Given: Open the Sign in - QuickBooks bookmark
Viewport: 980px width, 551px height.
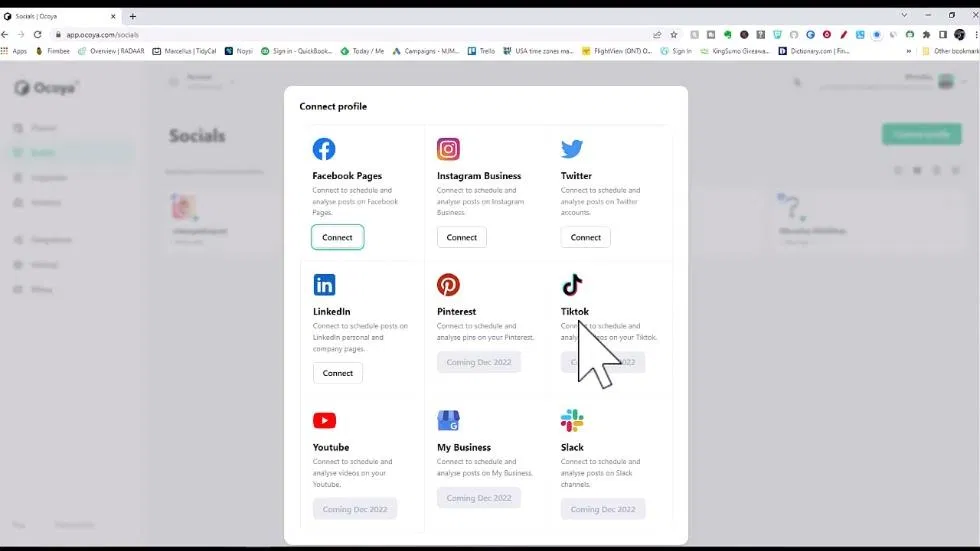Looking at the screenshot, I should [x=297, y=51].
